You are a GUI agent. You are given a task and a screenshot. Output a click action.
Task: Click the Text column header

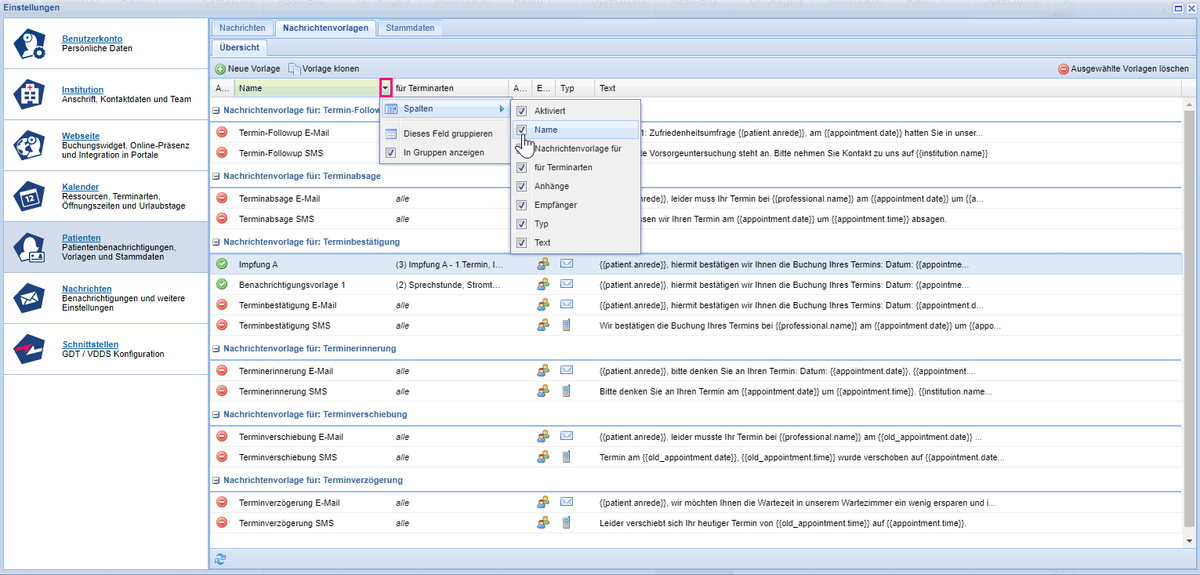[x=608, y=89]
